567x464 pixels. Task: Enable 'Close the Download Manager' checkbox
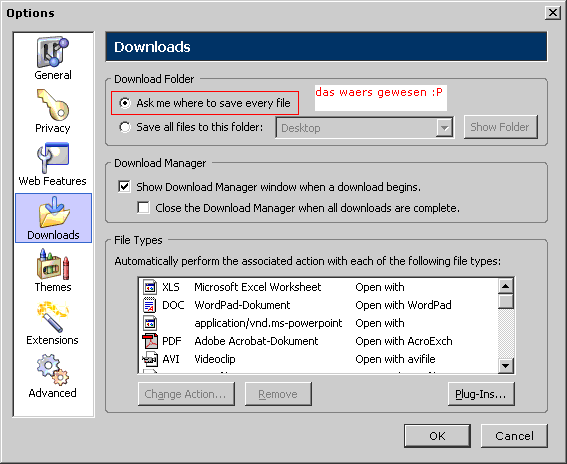pyautogui.click(x=144, y=208)
